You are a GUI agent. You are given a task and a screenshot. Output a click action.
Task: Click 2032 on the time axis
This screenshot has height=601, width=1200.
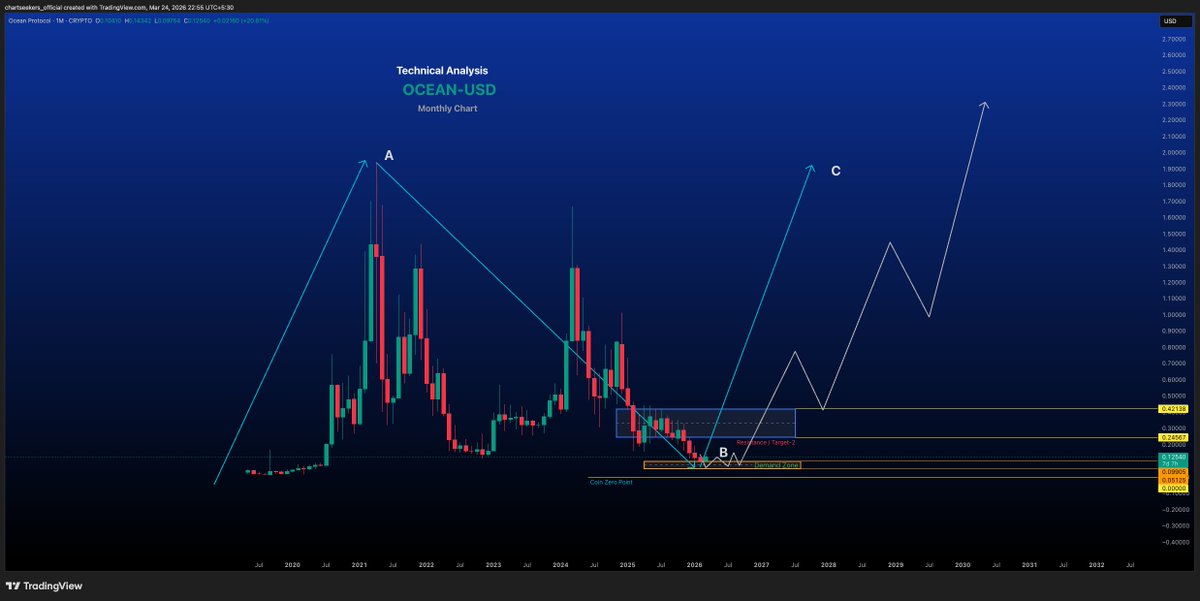1096,565
